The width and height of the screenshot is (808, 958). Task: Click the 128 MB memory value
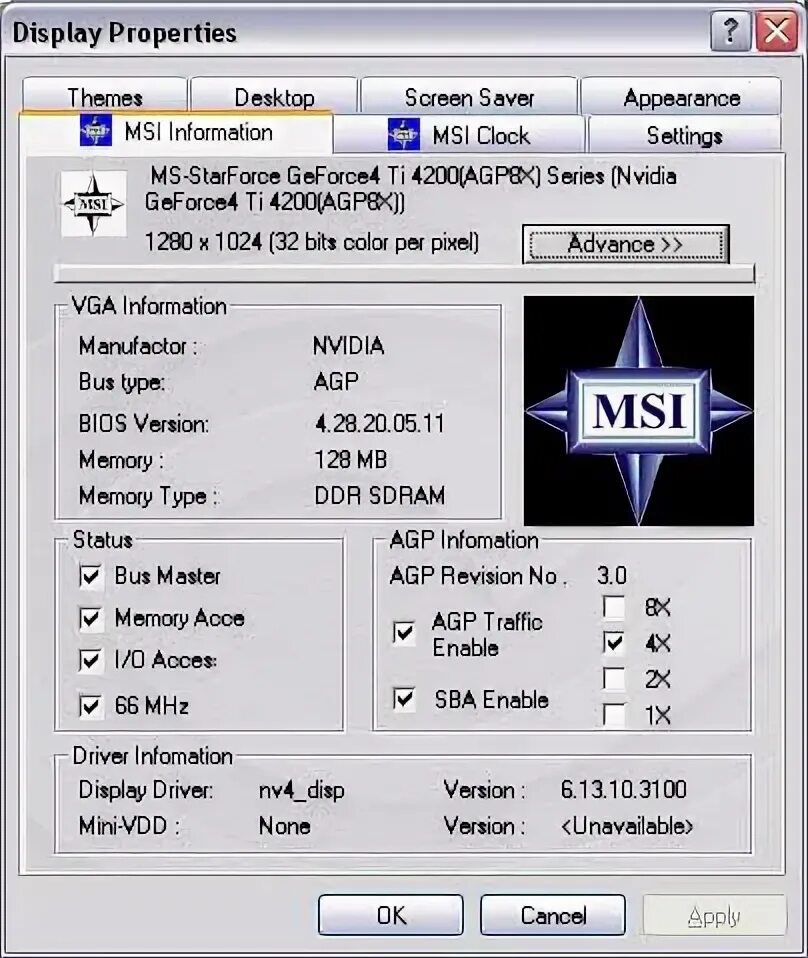[350, 459]
